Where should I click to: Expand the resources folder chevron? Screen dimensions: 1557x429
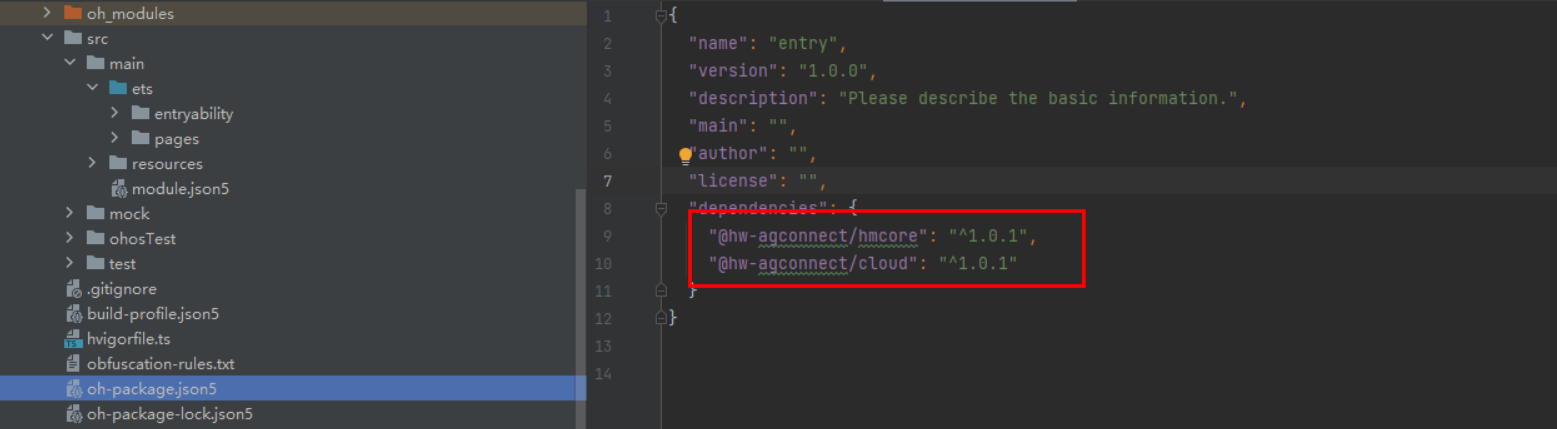[92, 163]
